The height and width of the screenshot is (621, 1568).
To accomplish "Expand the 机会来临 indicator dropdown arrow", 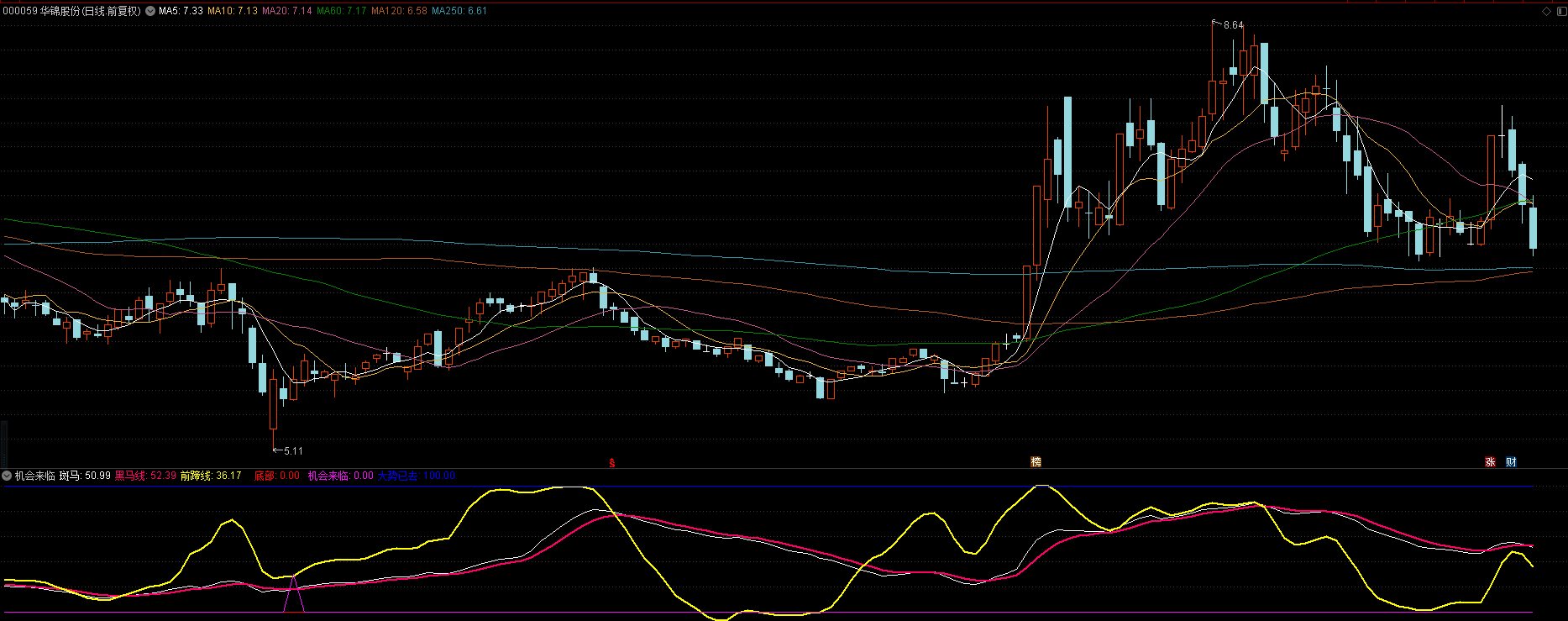I will pyautogui.click(x=7, y=476).
